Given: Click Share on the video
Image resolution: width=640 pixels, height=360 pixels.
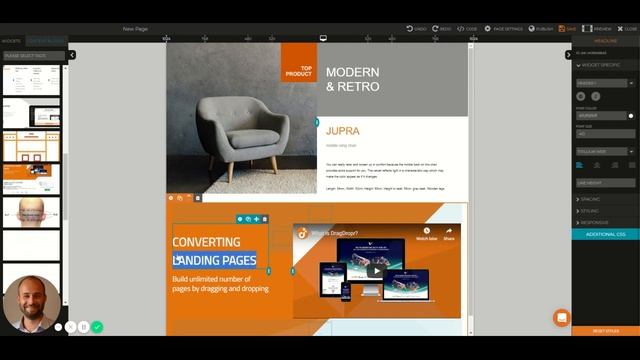Looking at the screenshot, I should (x=449, y=234).
